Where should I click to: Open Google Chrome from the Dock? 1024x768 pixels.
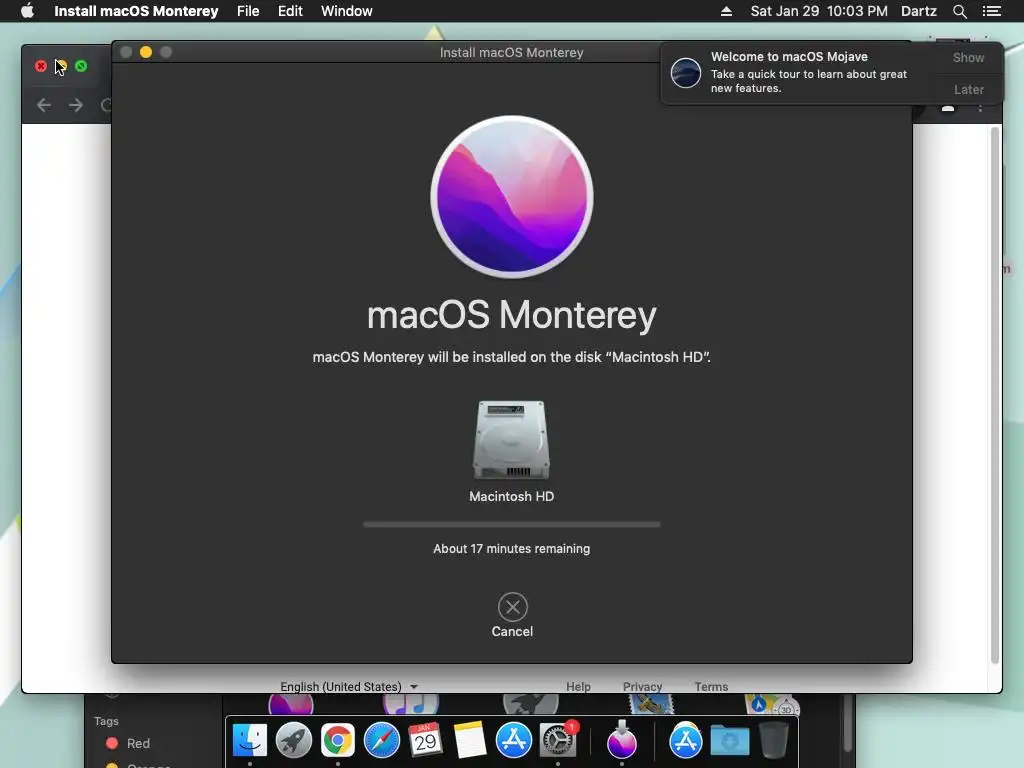(338, 741)
